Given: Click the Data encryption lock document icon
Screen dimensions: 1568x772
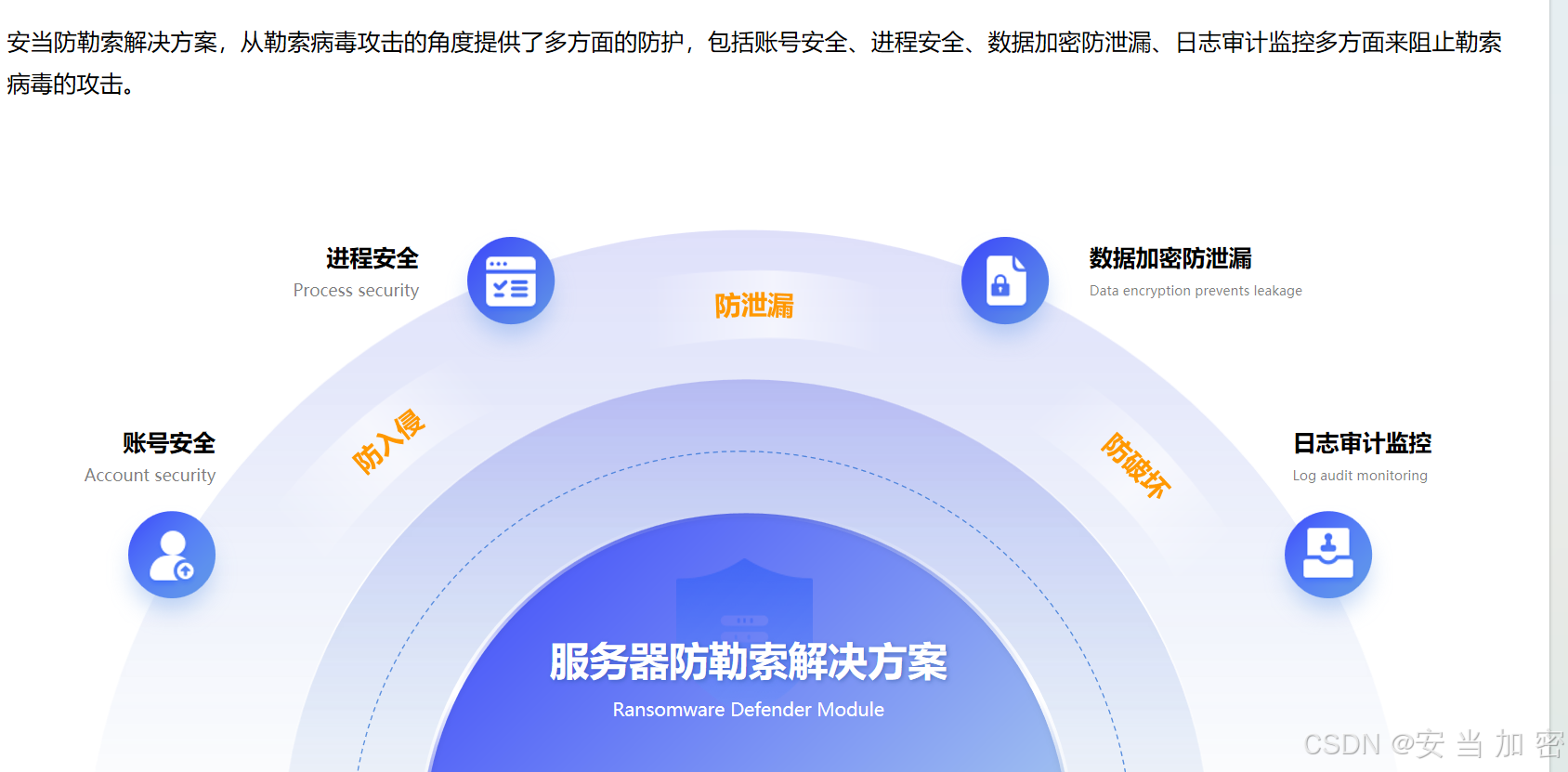Looking at the screenshot, I should coord(1005,281).
